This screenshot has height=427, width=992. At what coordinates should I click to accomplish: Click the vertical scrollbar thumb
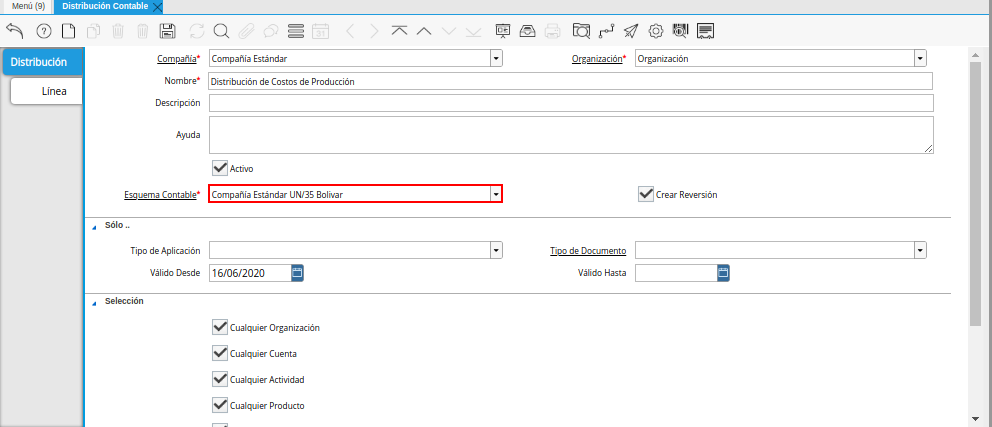pos(975,193)
